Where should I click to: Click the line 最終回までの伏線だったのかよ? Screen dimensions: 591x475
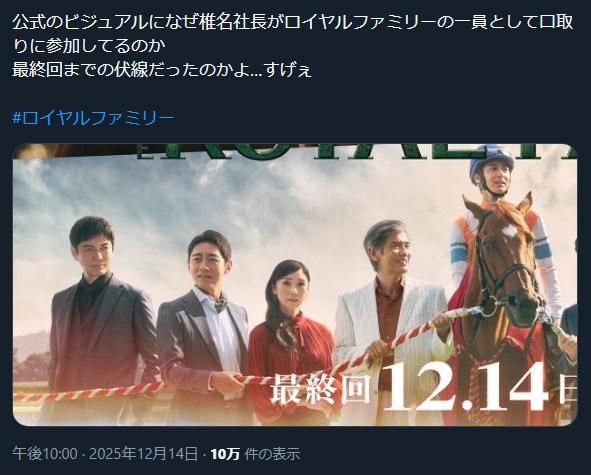pyautogui.click(x=162, y=70)
